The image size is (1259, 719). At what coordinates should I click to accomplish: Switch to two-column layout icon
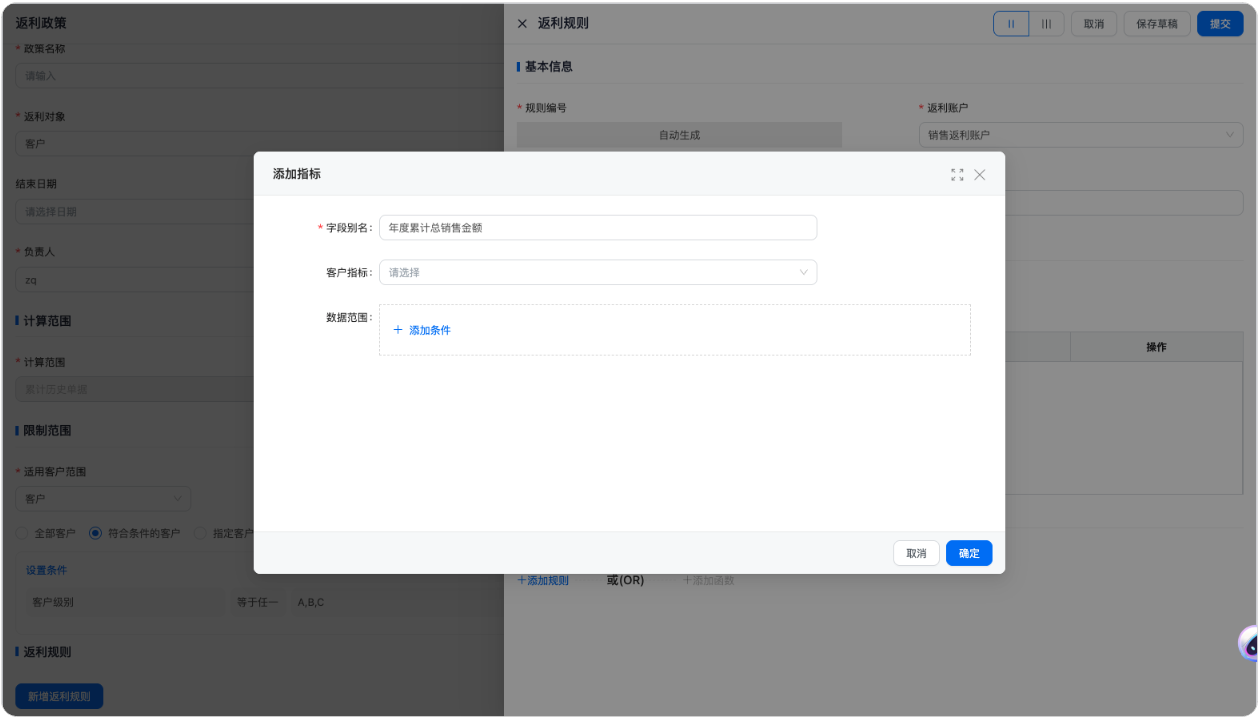(x=1011, y=24)
